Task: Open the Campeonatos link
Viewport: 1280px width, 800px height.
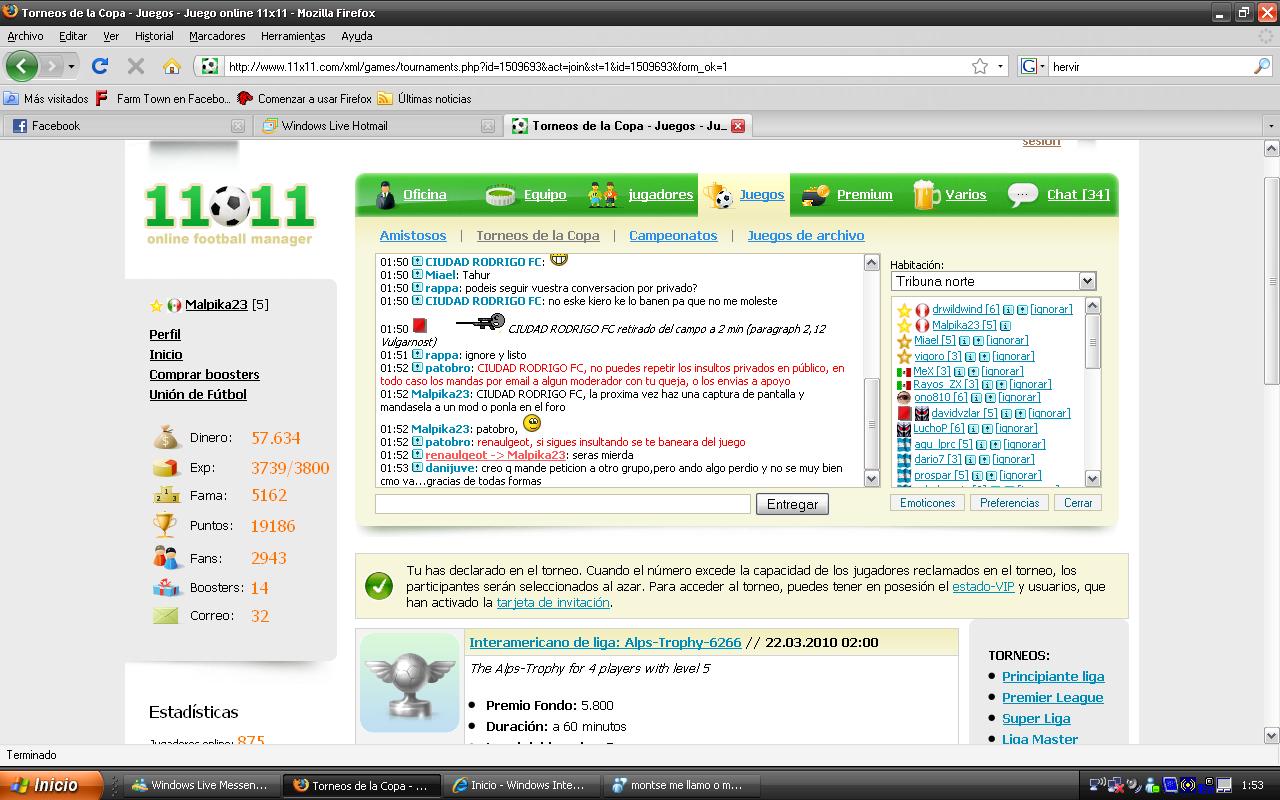Action: (673, 235)
